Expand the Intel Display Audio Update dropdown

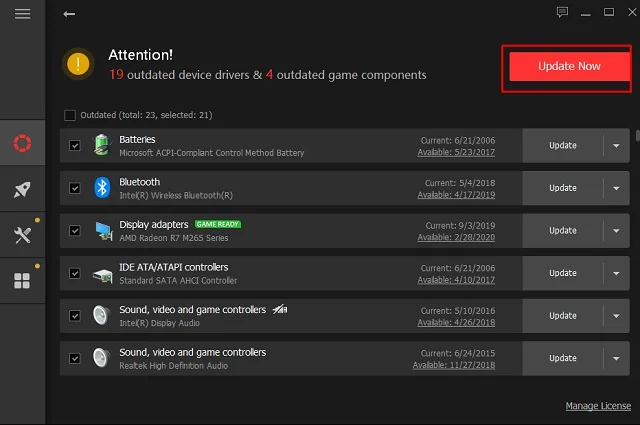(616, 316)
